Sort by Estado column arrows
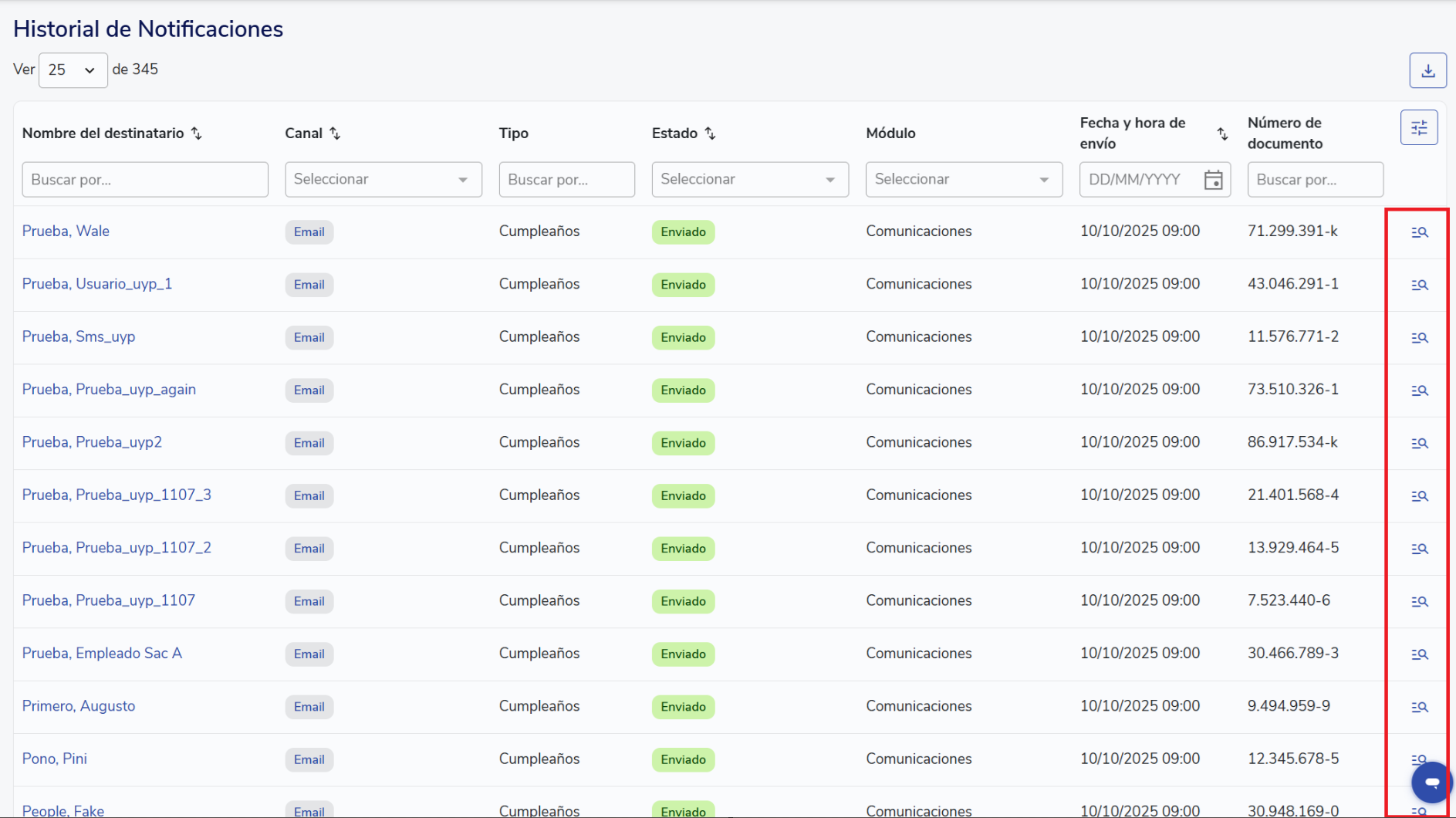The image size is (1456, 818). pyautogui.click(x=710, y=134)
